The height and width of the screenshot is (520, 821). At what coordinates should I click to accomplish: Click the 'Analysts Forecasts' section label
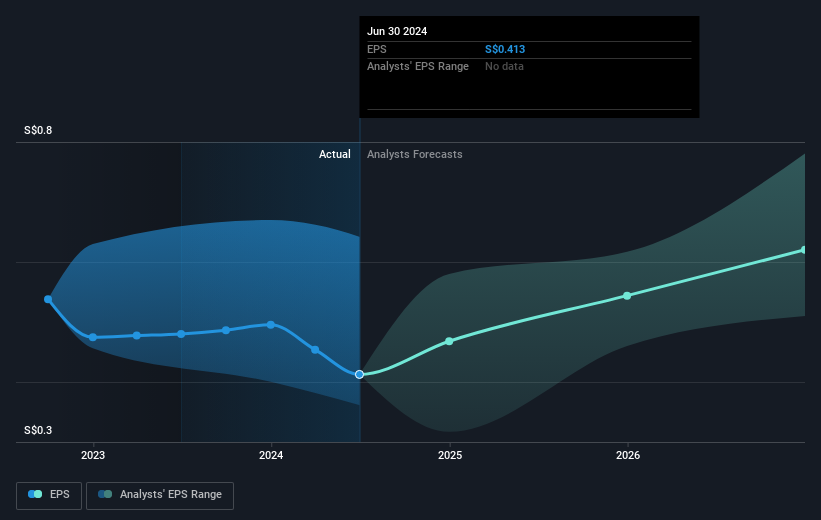coord(415,154)
